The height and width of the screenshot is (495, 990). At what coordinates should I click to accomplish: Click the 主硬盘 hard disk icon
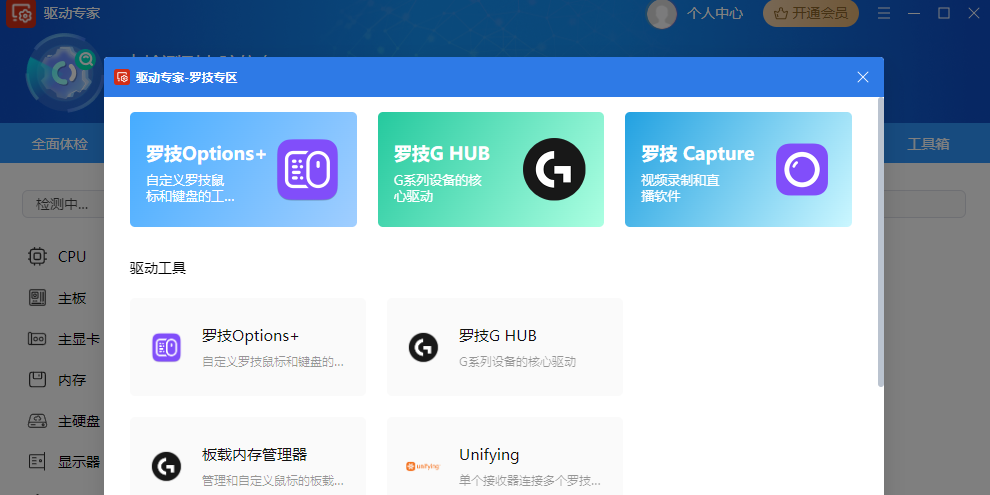point(37,420)
